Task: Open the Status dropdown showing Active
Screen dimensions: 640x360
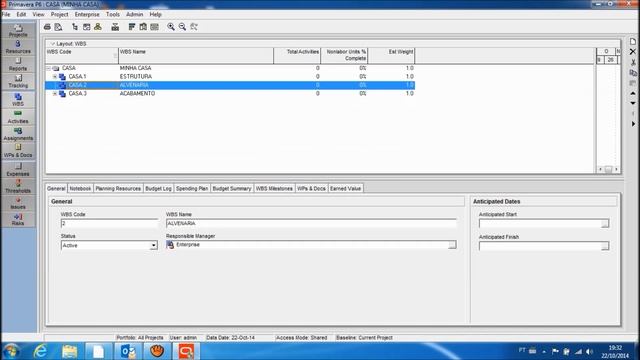Action: (153, 246)
